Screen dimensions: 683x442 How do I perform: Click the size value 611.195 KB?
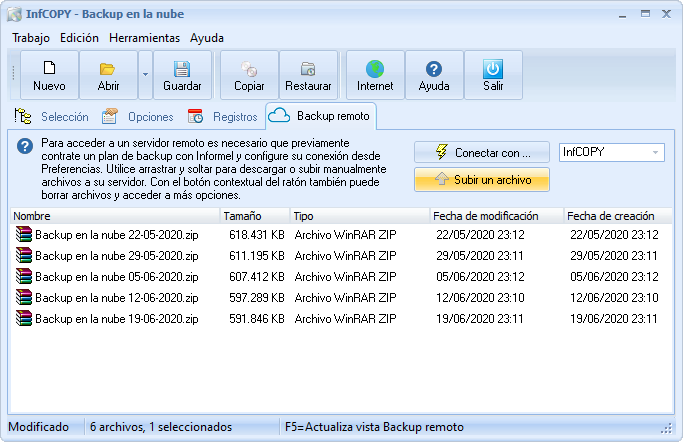257,256
